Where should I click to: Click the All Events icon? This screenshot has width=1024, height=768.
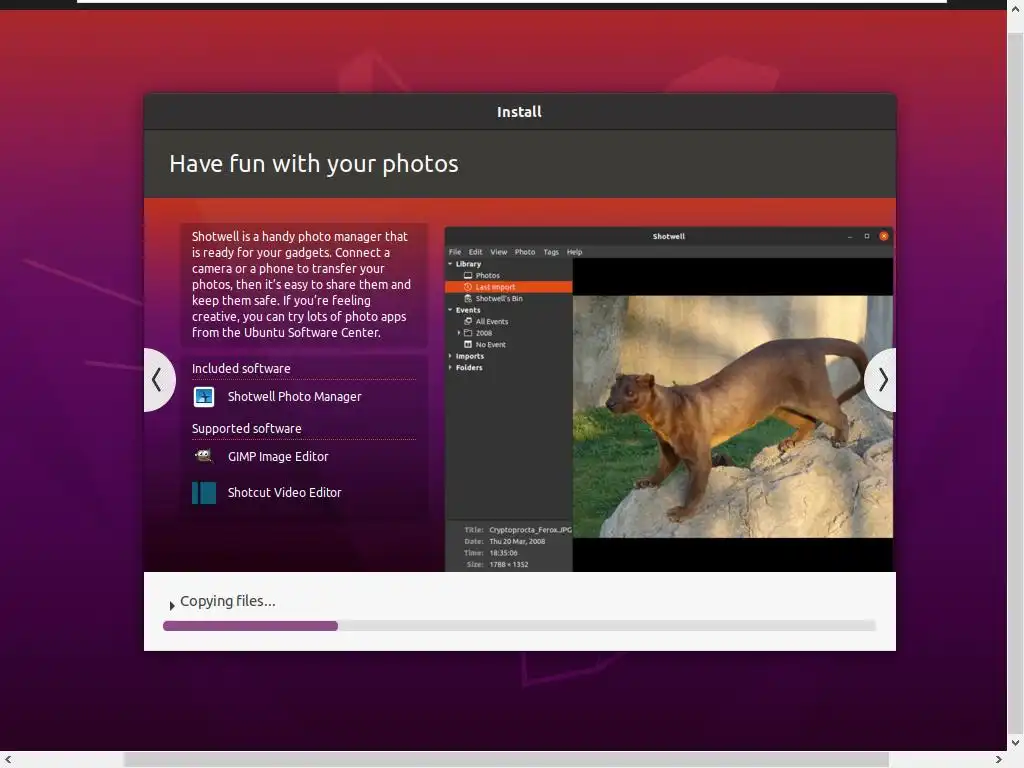468,321
